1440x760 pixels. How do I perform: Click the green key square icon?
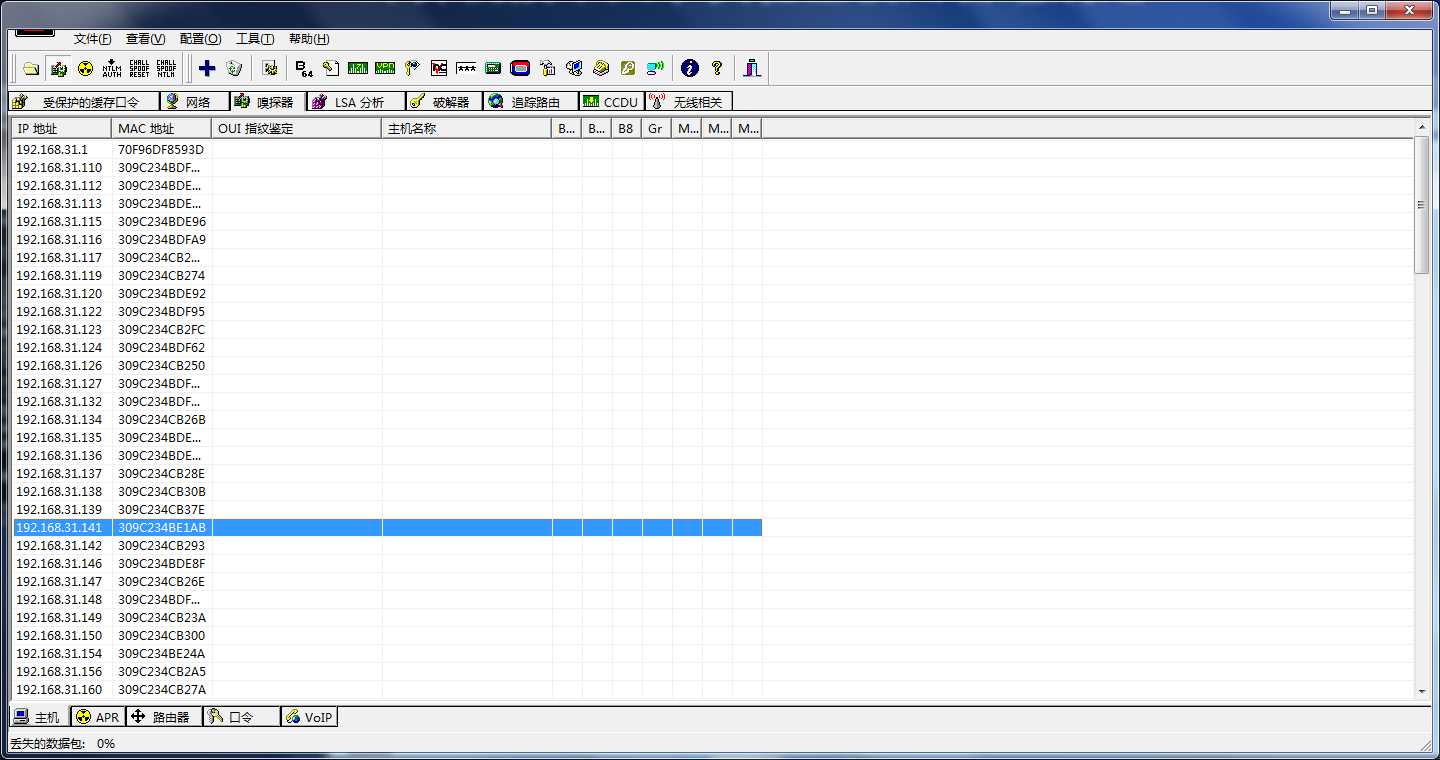click(x=628, y=68)
